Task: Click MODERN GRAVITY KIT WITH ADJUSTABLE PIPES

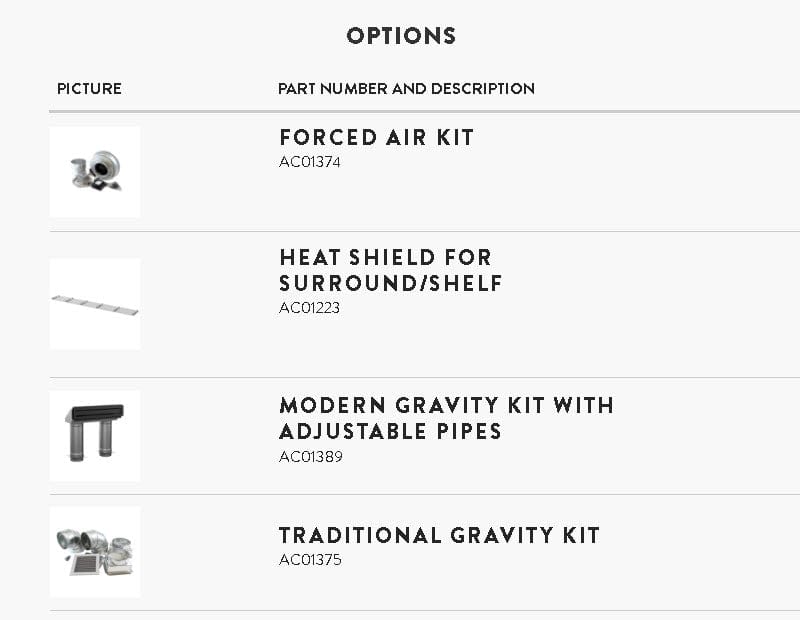Action: (446, 418)
